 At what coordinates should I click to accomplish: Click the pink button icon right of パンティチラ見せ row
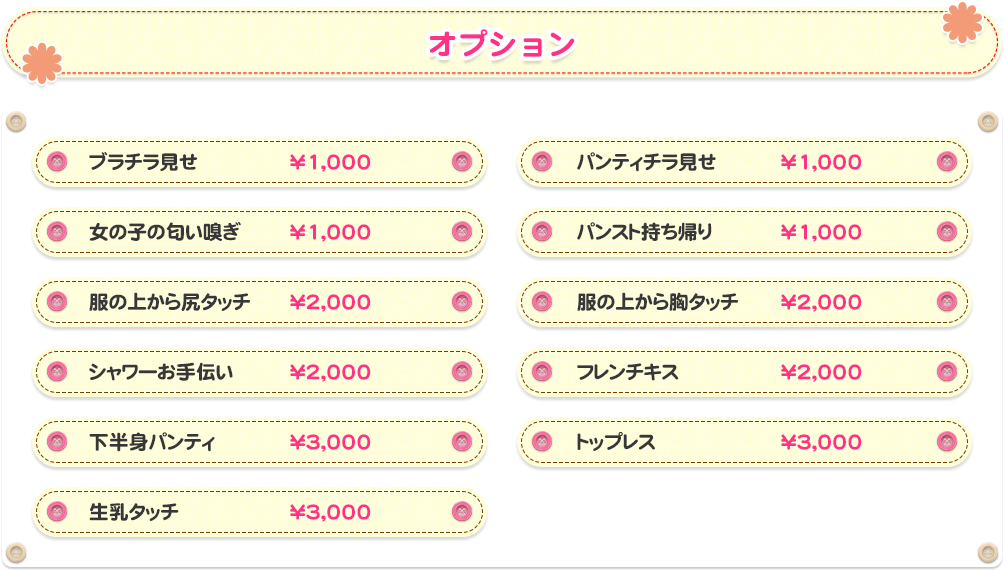click(x=946, y=162)
